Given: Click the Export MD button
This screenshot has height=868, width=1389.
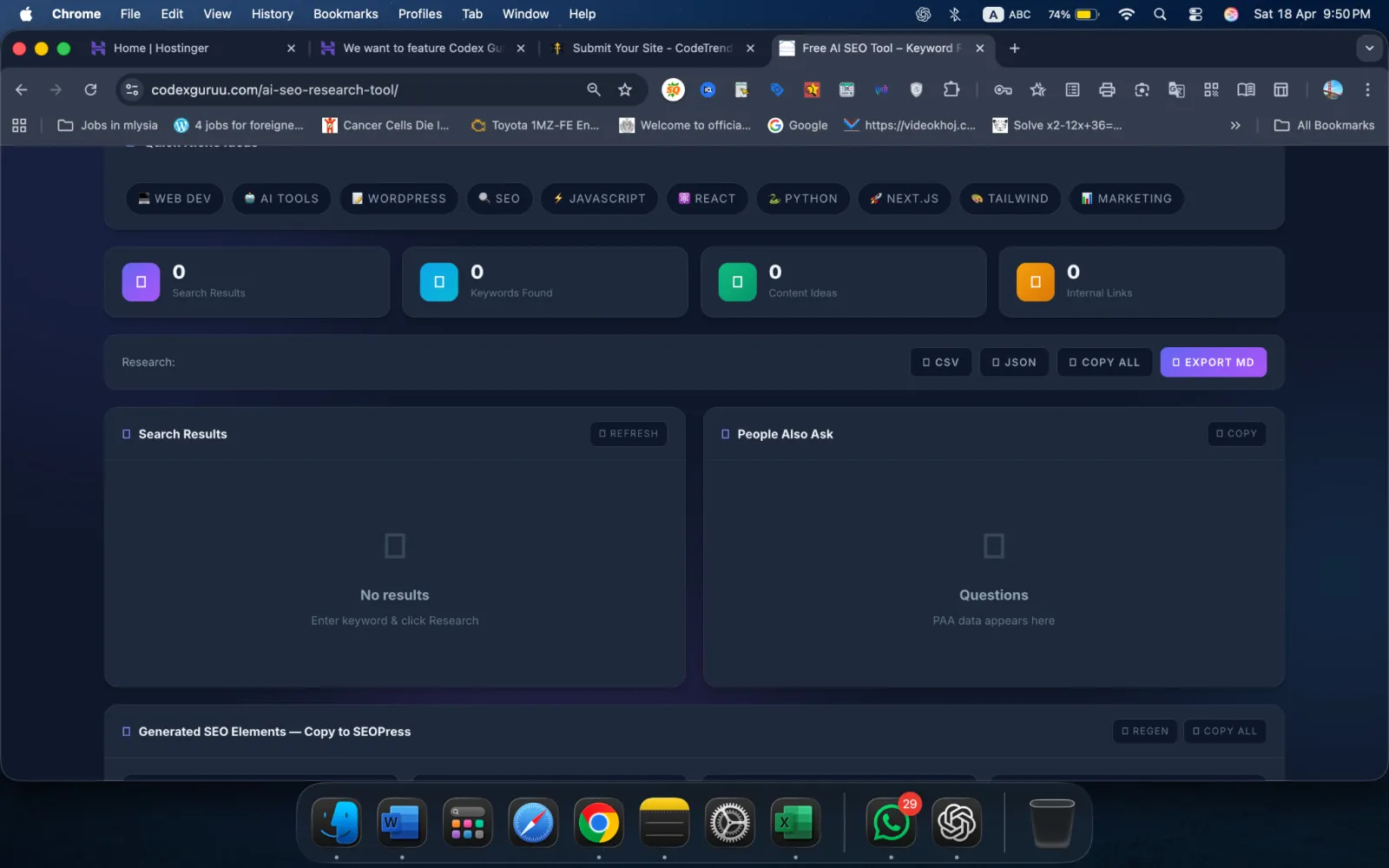Looking at the screenshot, I should point(1213,362).
